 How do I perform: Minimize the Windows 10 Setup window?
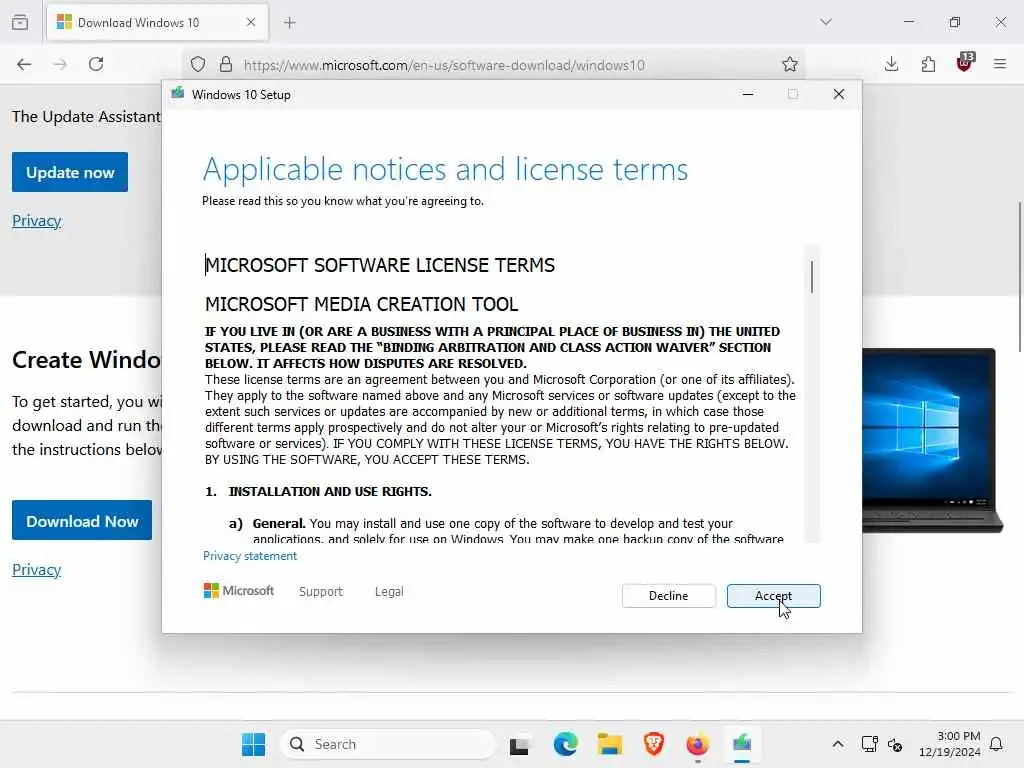[x=748, y=95]
